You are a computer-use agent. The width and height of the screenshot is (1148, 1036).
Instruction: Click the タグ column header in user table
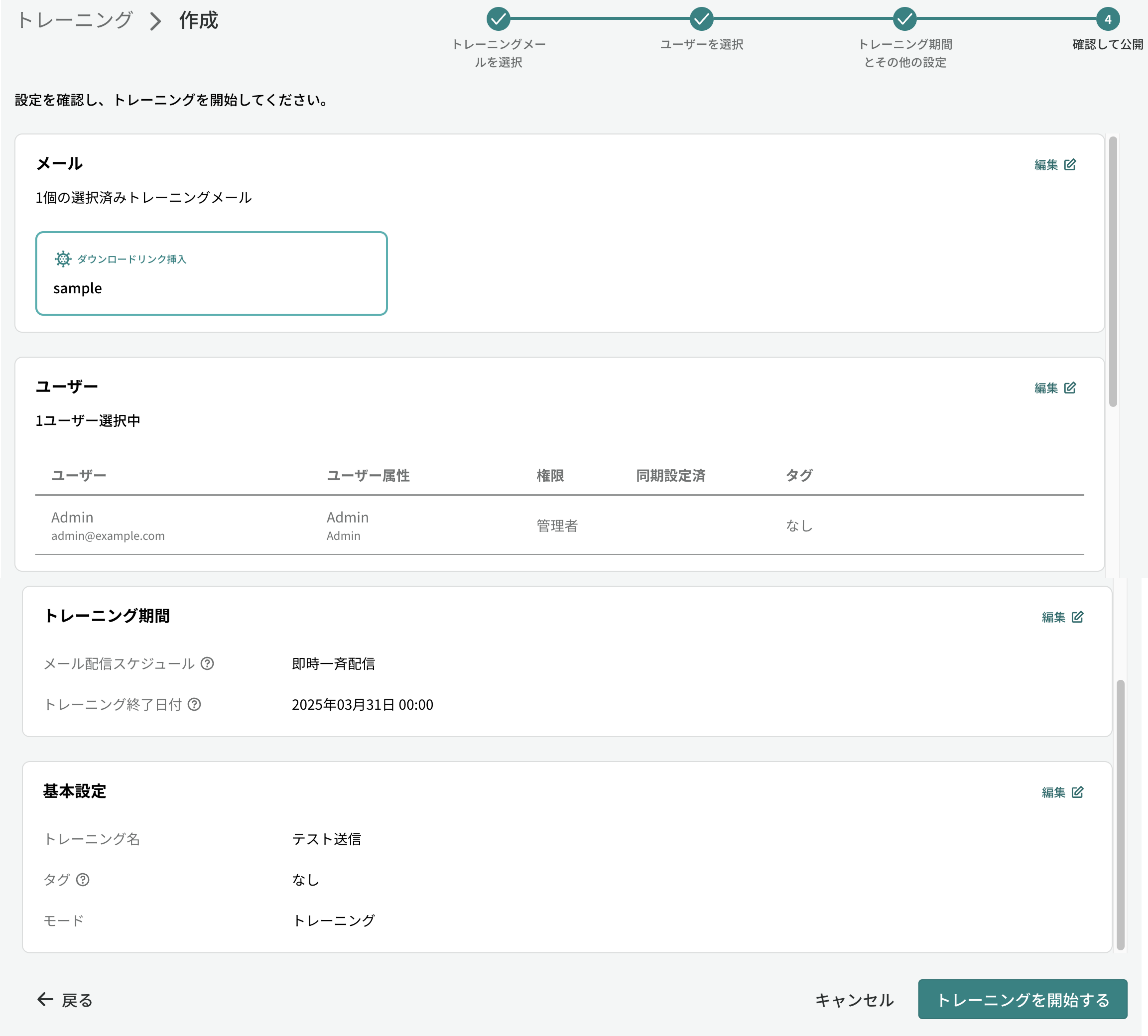799,475
